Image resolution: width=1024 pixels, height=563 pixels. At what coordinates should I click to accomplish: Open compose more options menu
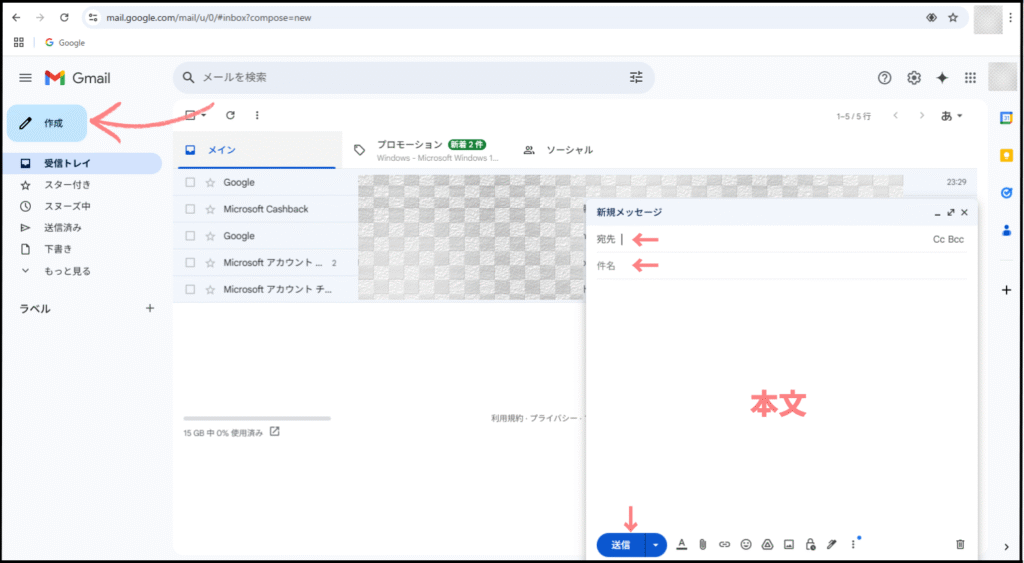(853, 544)
